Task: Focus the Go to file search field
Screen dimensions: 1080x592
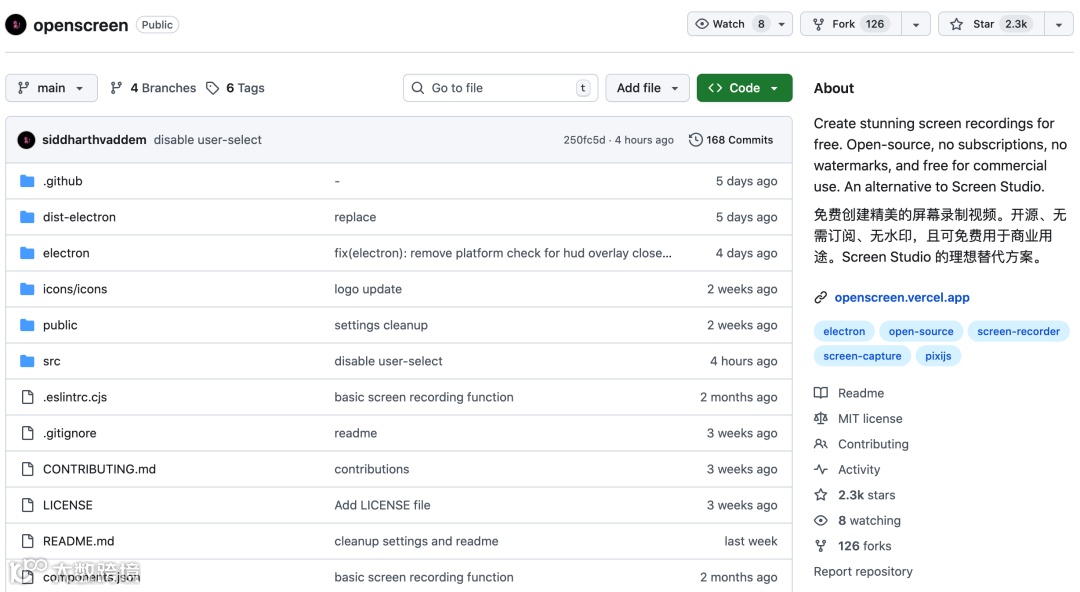Action: pyautogui.click(x=500, y=88)
